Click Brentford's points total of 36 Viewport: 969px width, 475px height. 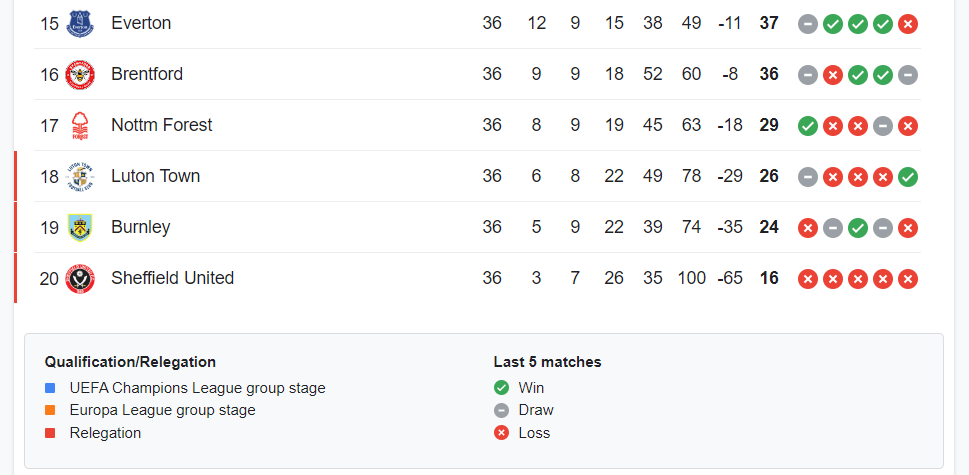click(x=769, y=74)
